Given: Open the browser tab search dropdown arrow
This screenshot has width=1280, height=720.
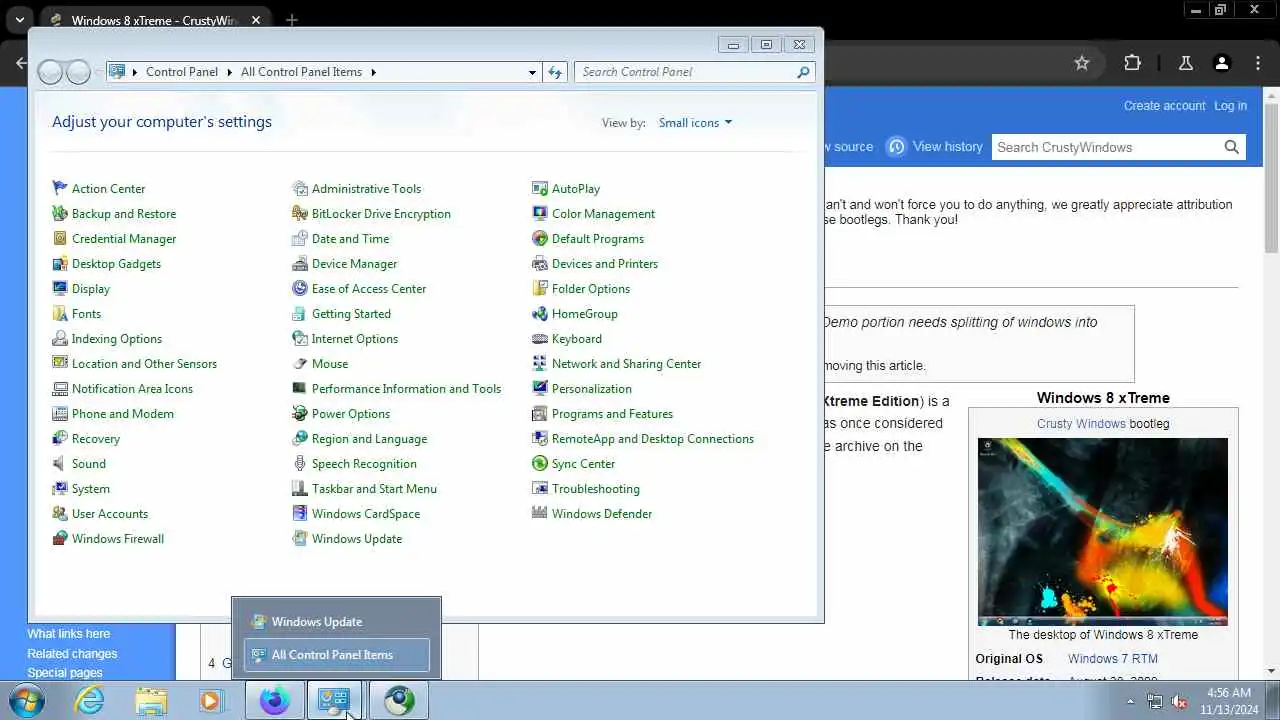Looking at the screenshot, I should [x=19, y=20].
